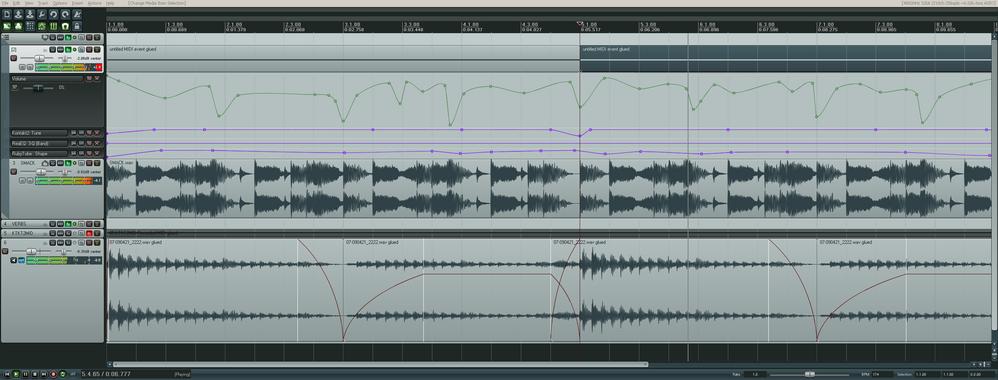Solo the SMACK track
998x380 pixels.
tap(97, 163)
